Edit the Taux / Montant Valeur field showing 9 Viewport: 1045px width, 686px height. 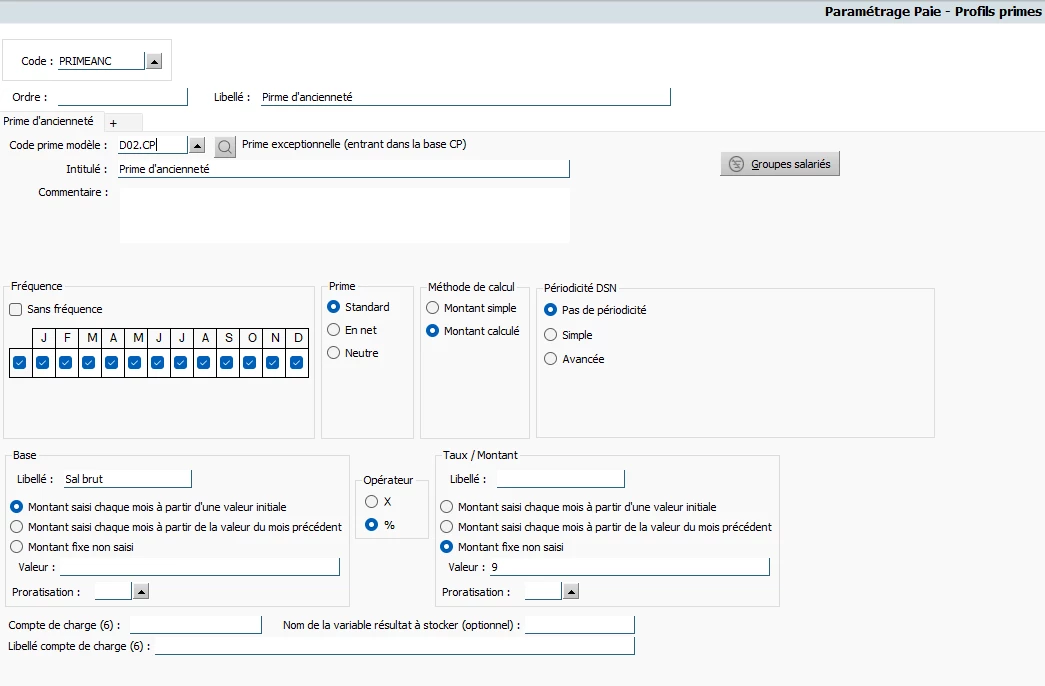630,567
